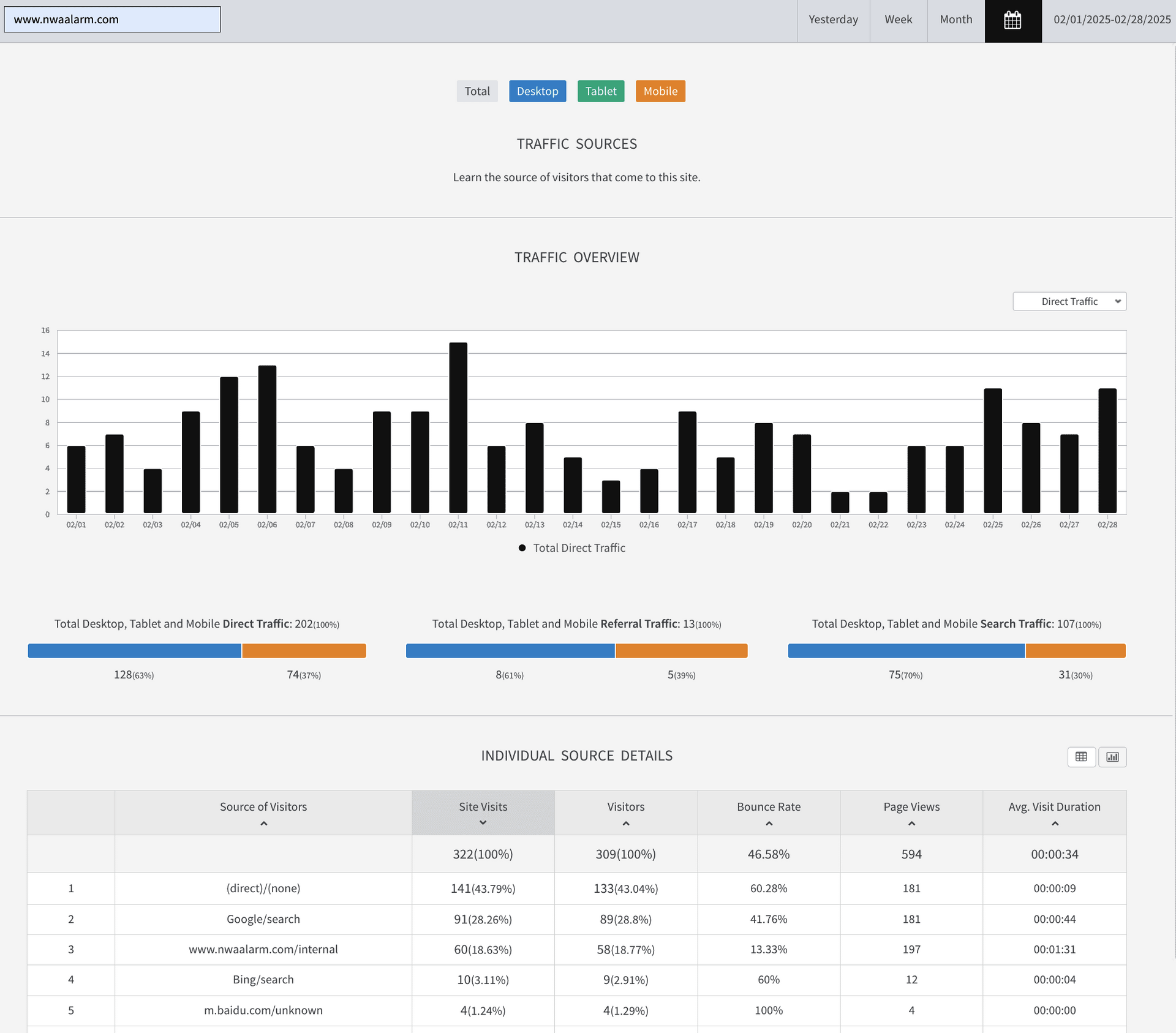Select the Yesterday date range tab
1176x1033 pixels.
(x=833, y=20)
